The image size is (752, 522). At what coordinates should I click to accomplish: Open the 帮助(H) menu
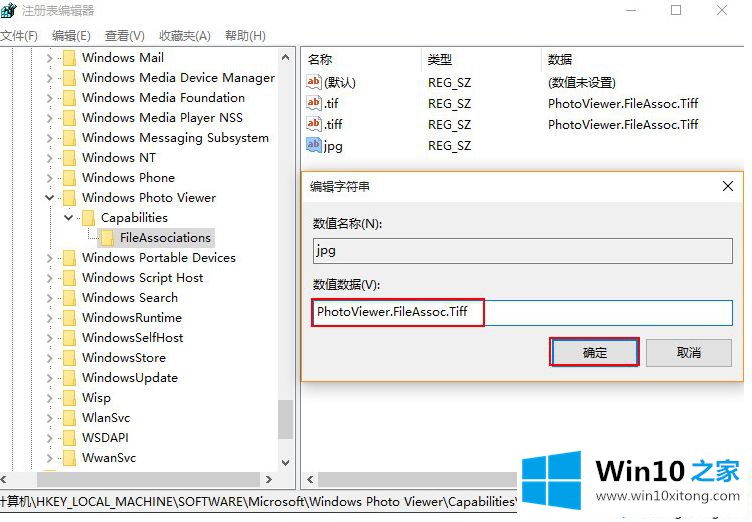click(245, 36)
